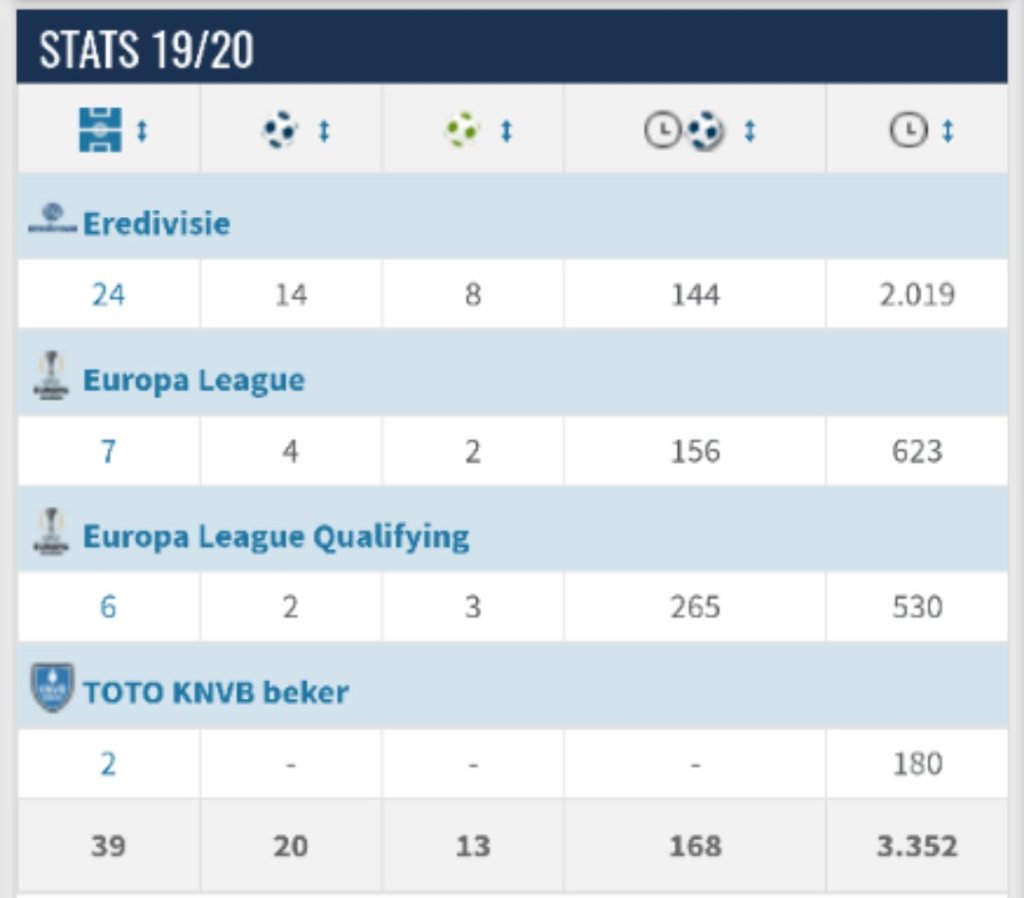The height and width of the screenshot is (898, 1024).
Task: Click the Europa League Qualifying trophy logo
Action: coord(51,534)
